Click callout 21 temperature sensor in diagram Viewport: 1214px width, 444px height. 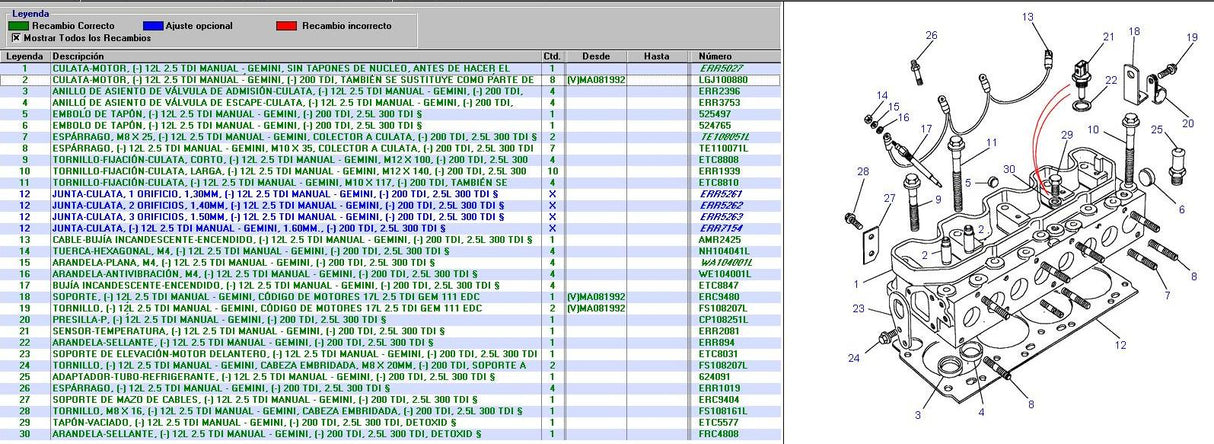1107,37
